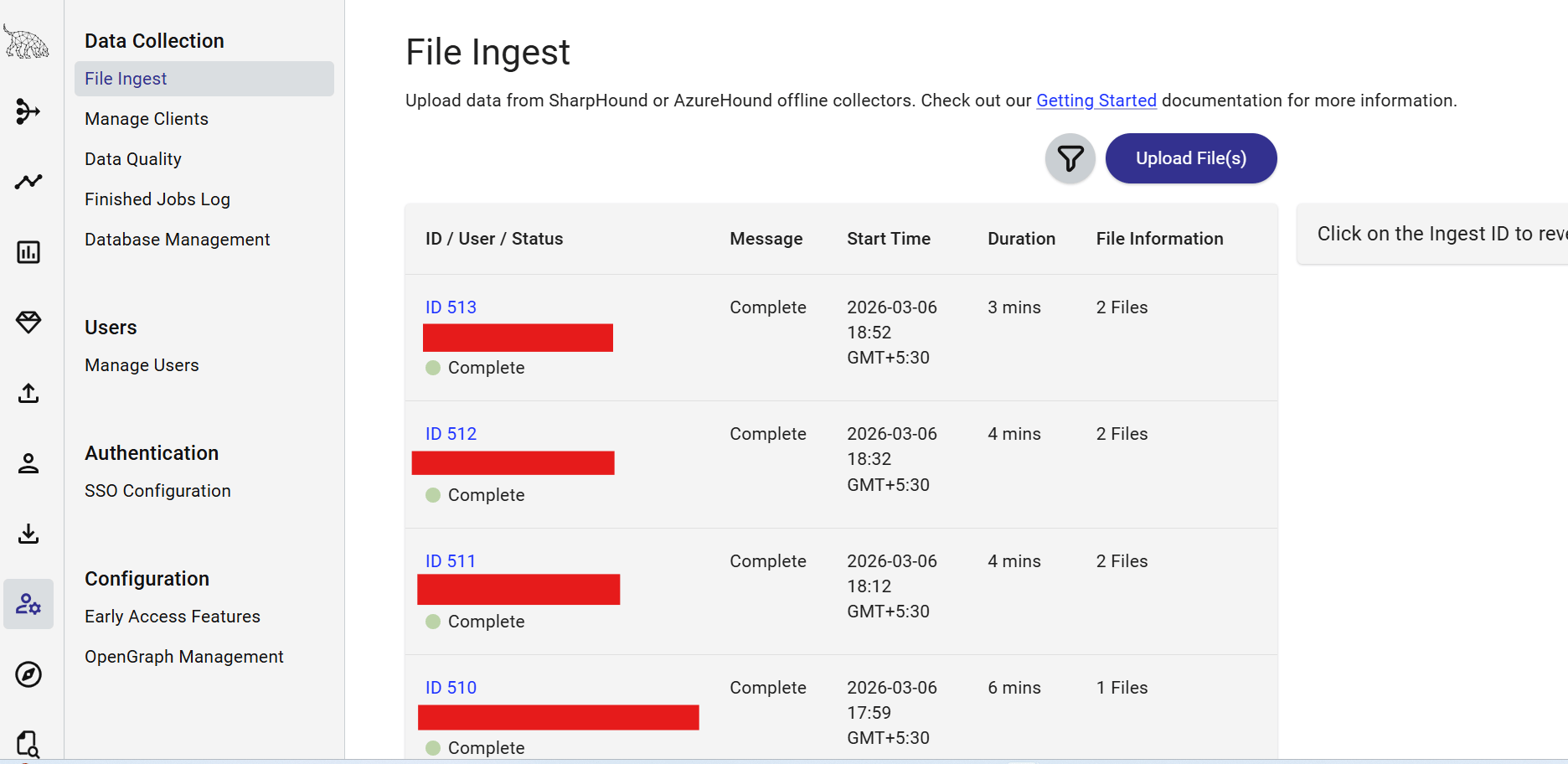Click the Duration column header

pyautogui.click(x=1022, y=239)
